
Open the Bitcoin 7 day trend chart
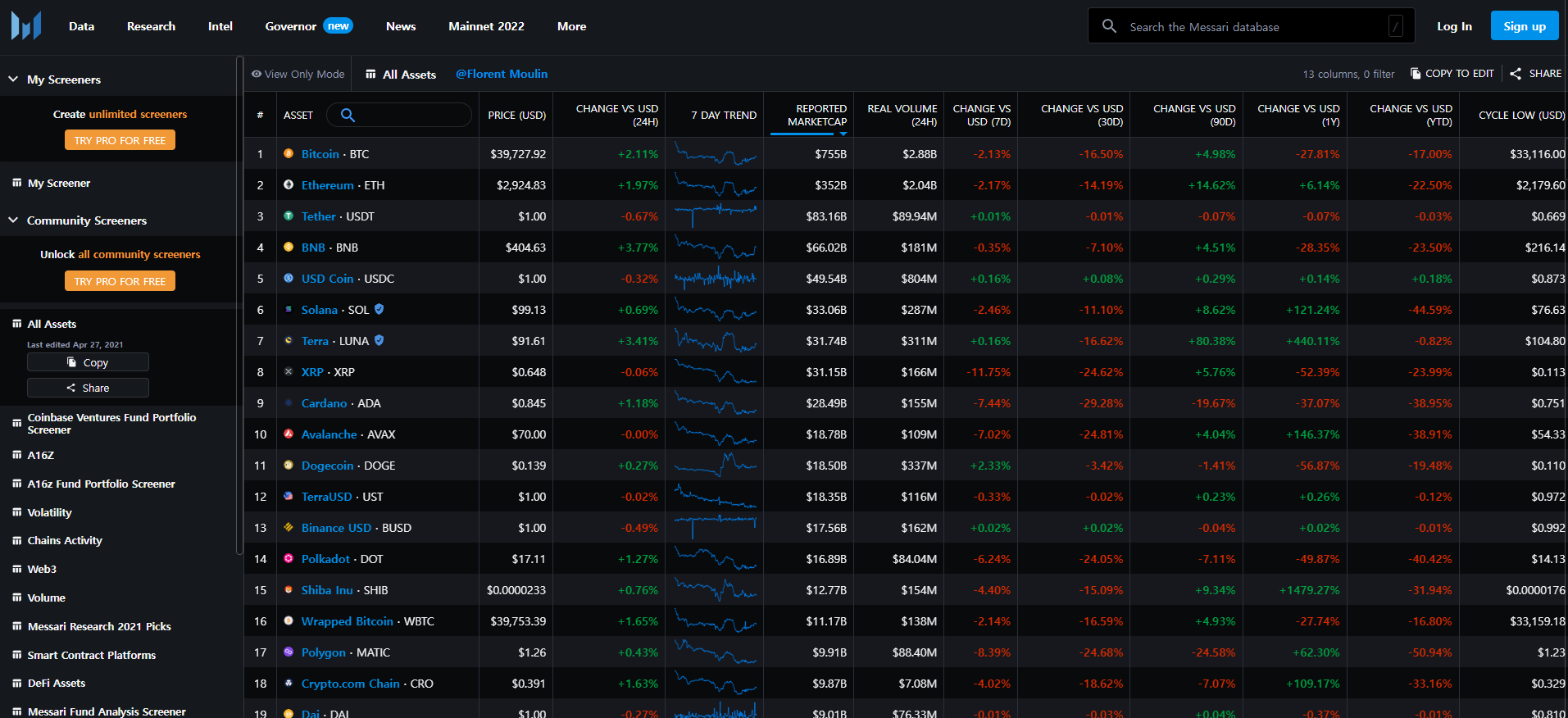[x=715, y=153]
